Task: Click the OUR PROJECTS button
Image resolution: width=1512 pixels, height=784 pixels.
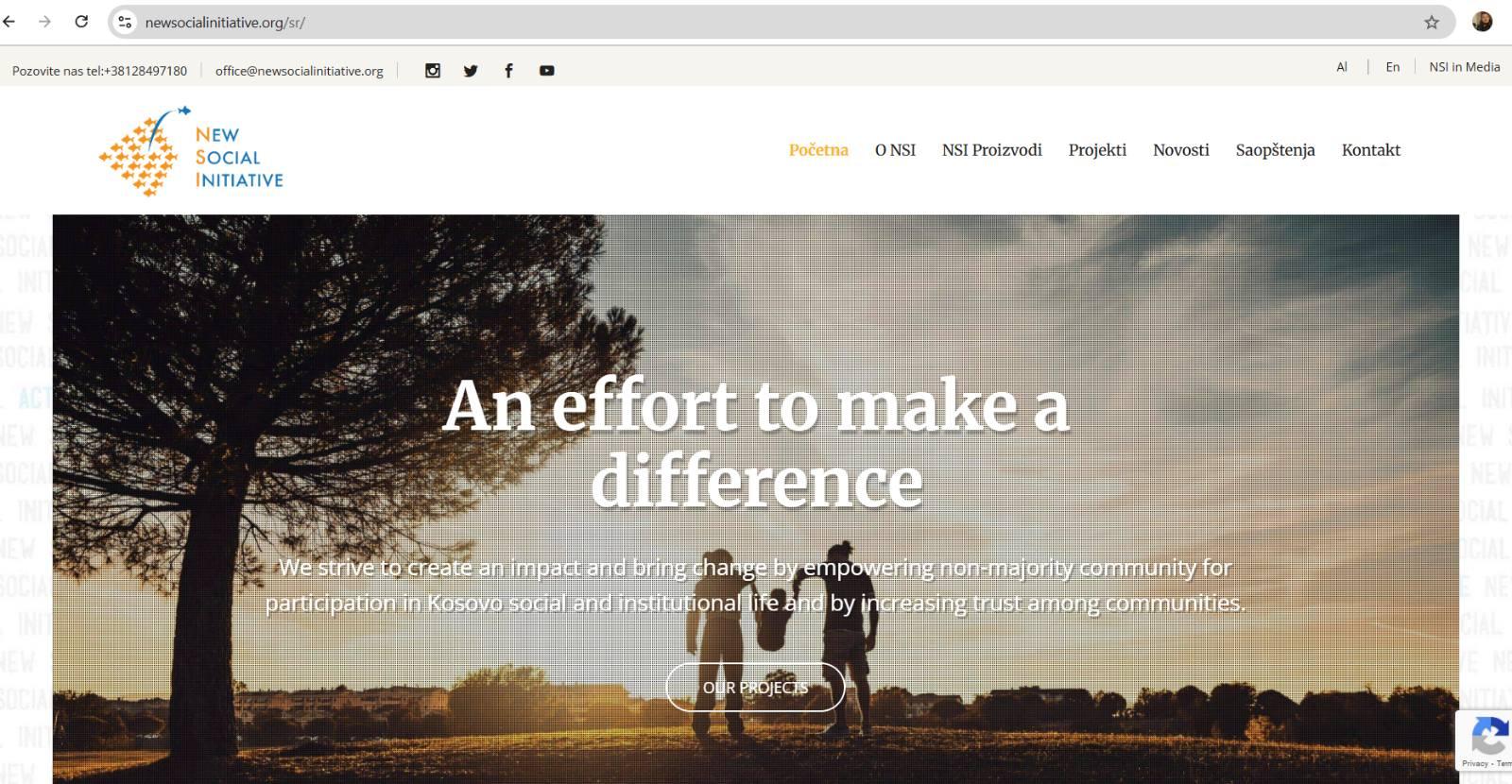Action: point(755,687)
